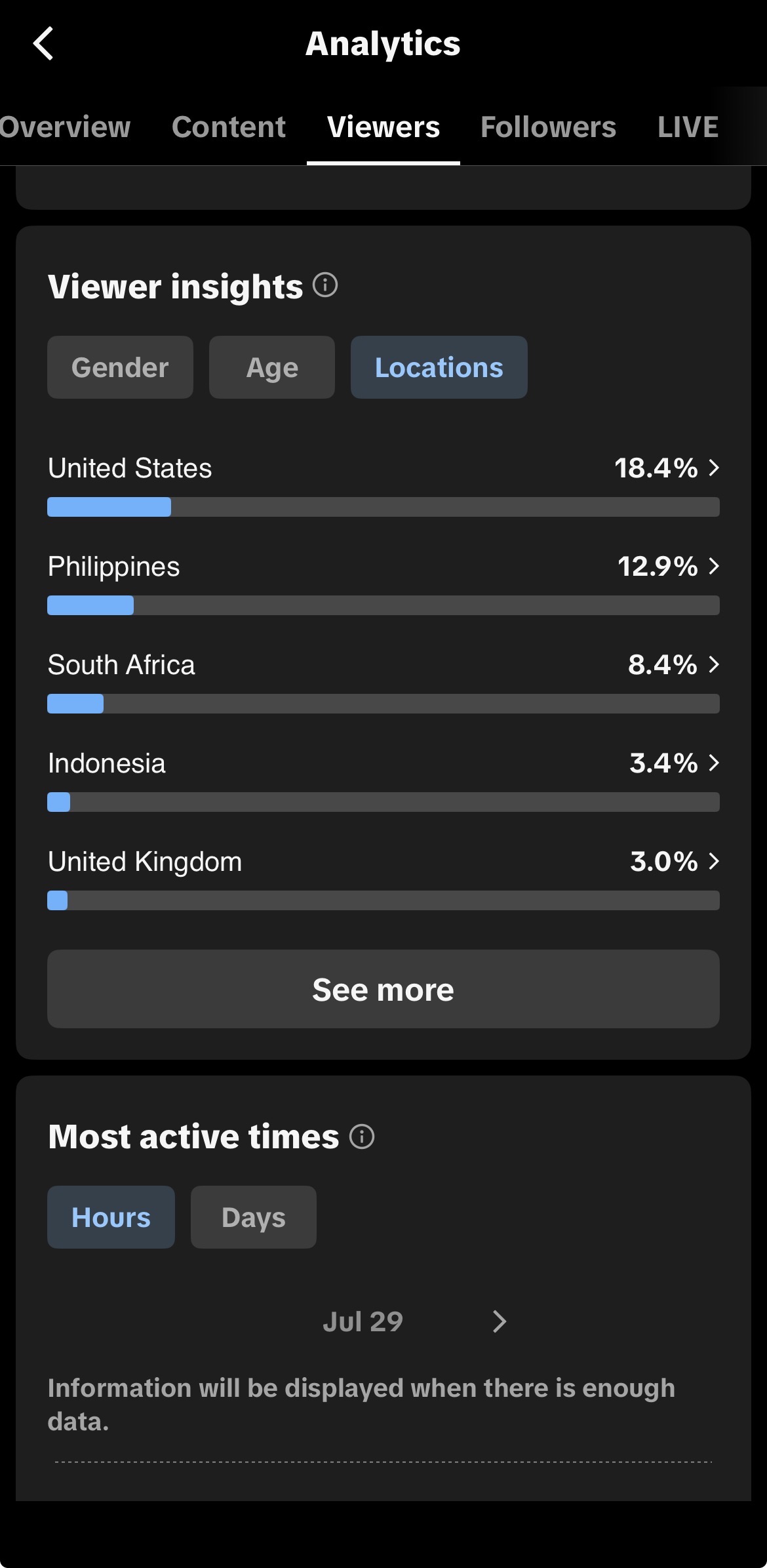Tap the See more button

(x=383, y=989)
